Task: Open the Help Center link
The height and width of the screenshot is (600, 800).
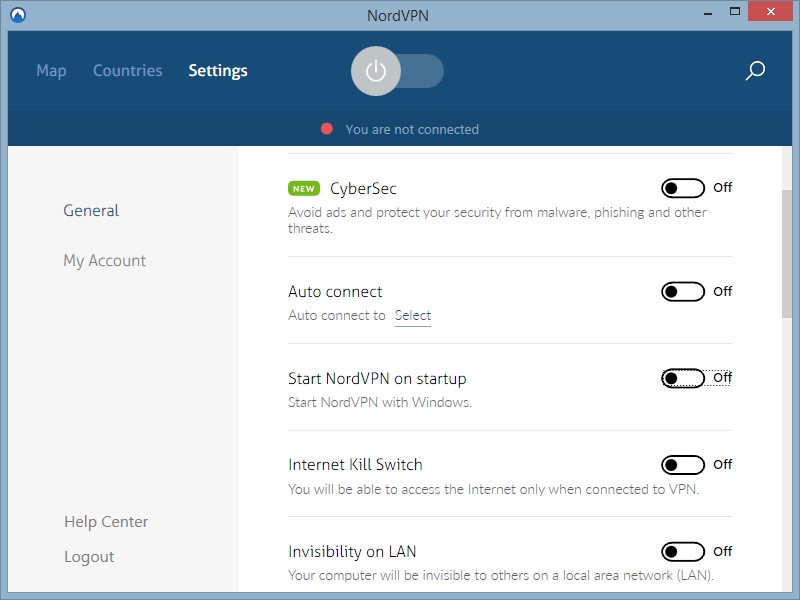Action: point(106,521)
